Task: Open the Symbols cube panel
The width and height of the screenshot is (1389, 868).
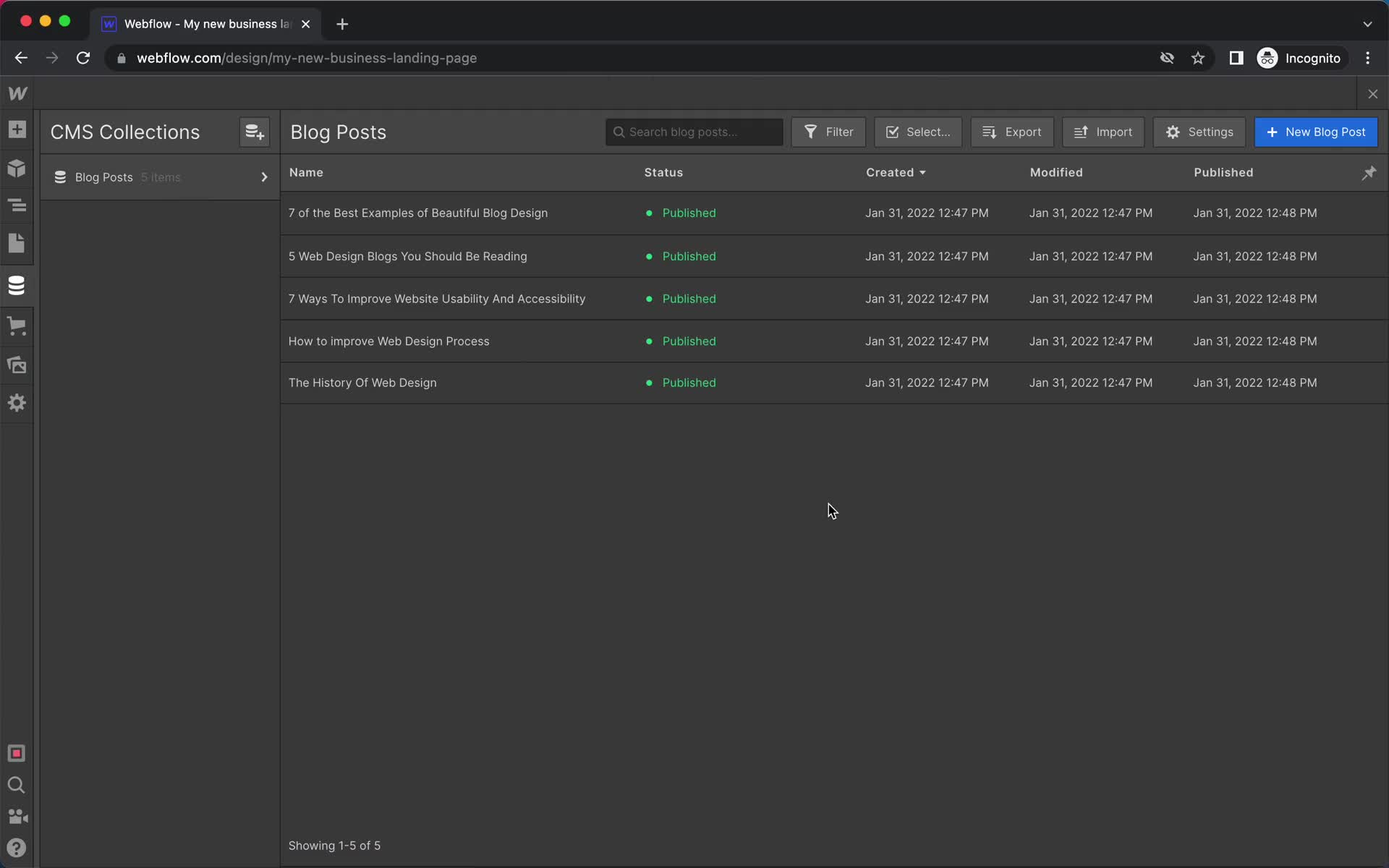Action: tap(17, 169)
